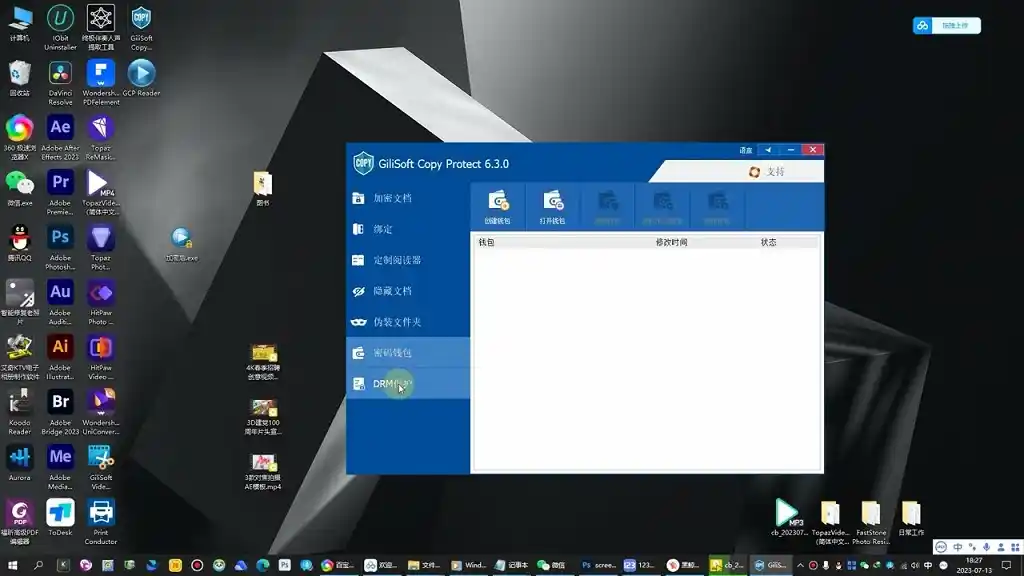Open Aurora desktop icon
The image size is (1024, 576).
point(20,463)
